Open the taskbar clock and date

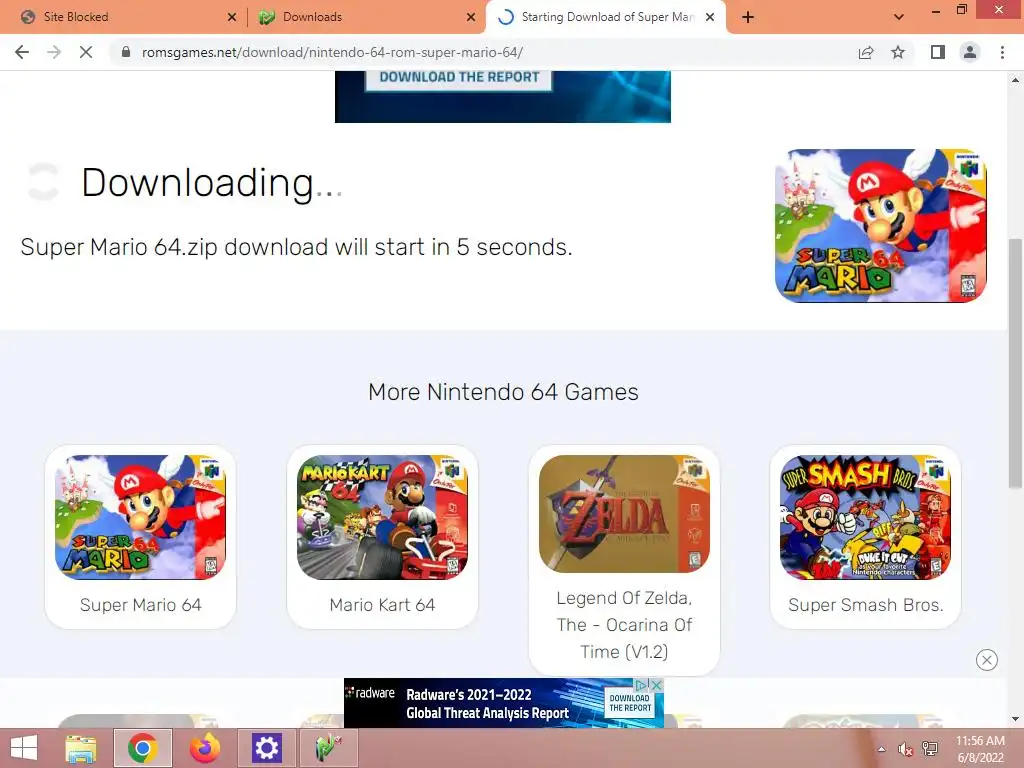point(980,749)
